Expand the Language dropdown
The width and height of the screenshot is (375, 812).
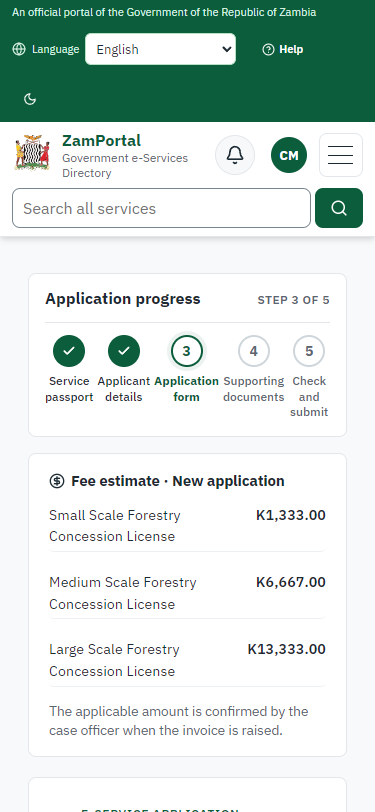pyautogui.click(x=161, y=49)
